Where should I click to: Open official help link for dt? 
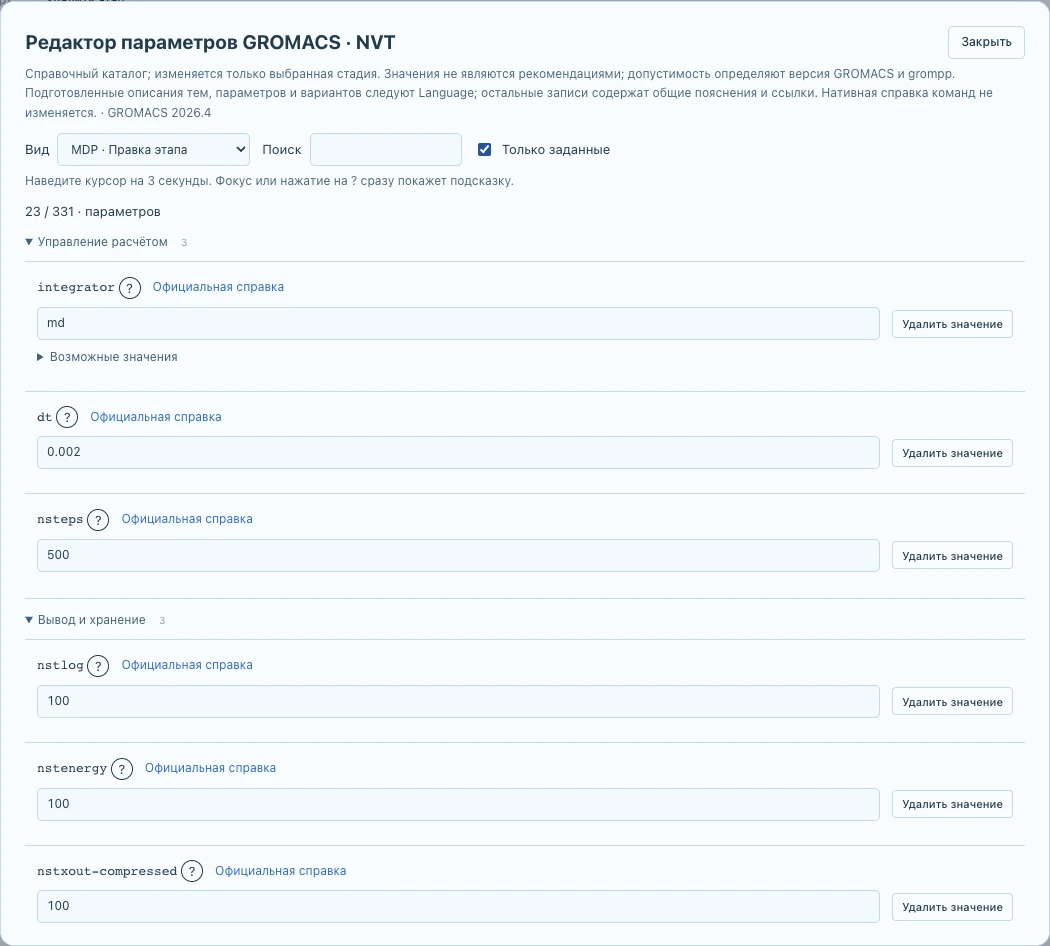(156, 416)
